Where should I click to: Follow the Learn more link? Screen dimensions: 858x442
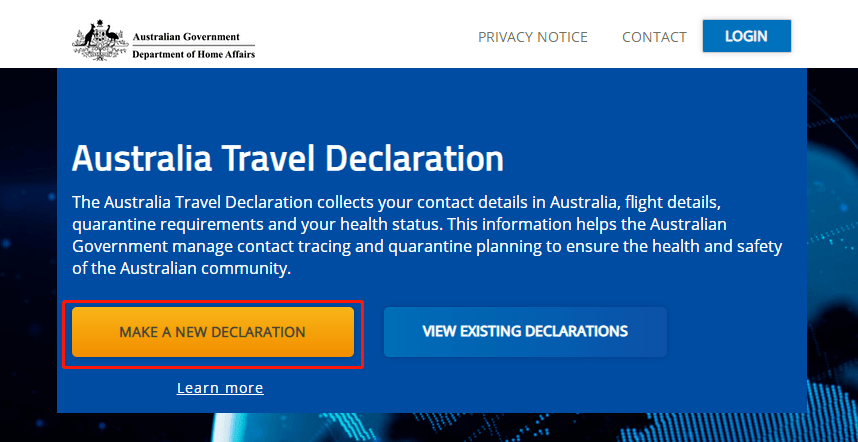point(220,388)
